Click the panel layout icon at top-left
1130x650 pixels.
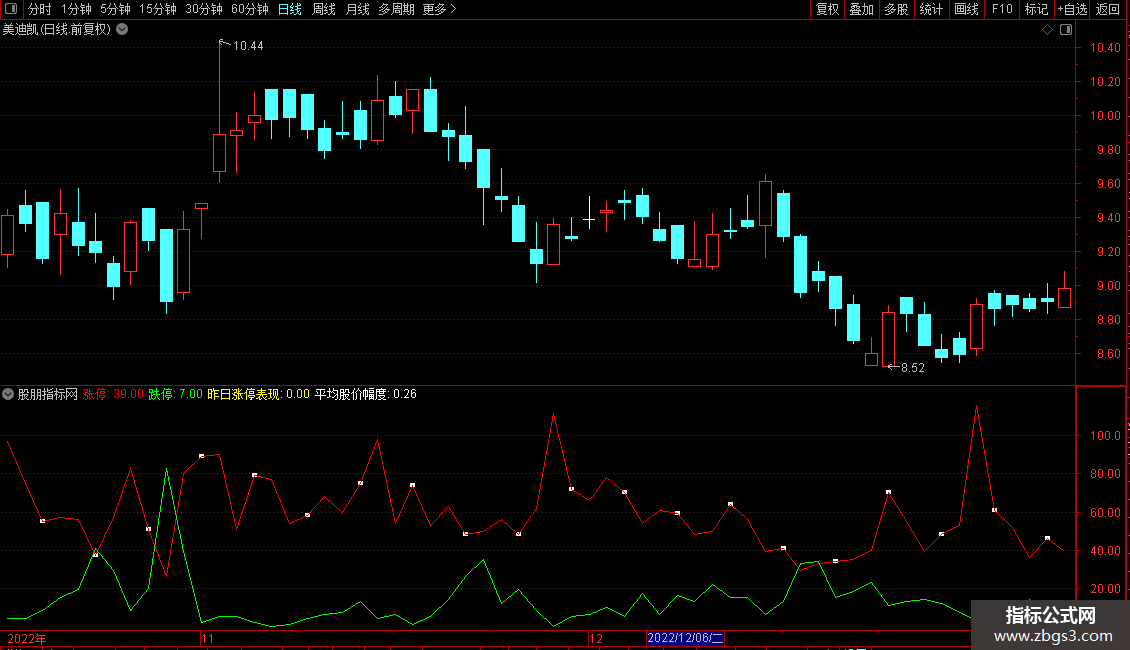pos(11,9)
